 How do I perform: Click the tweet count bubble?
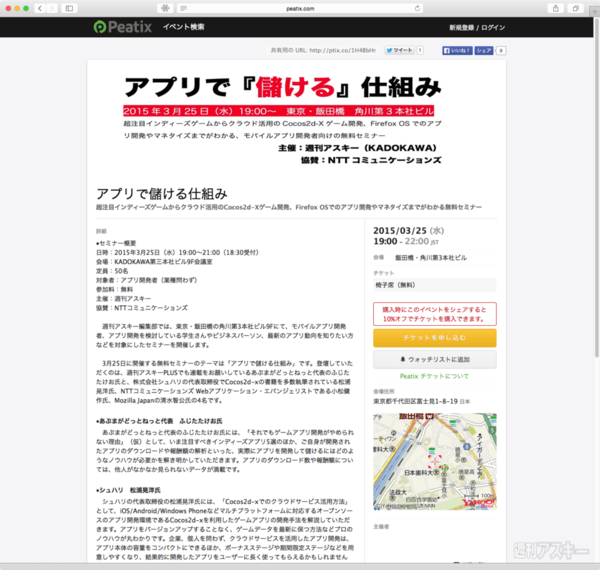pos(420,50)
